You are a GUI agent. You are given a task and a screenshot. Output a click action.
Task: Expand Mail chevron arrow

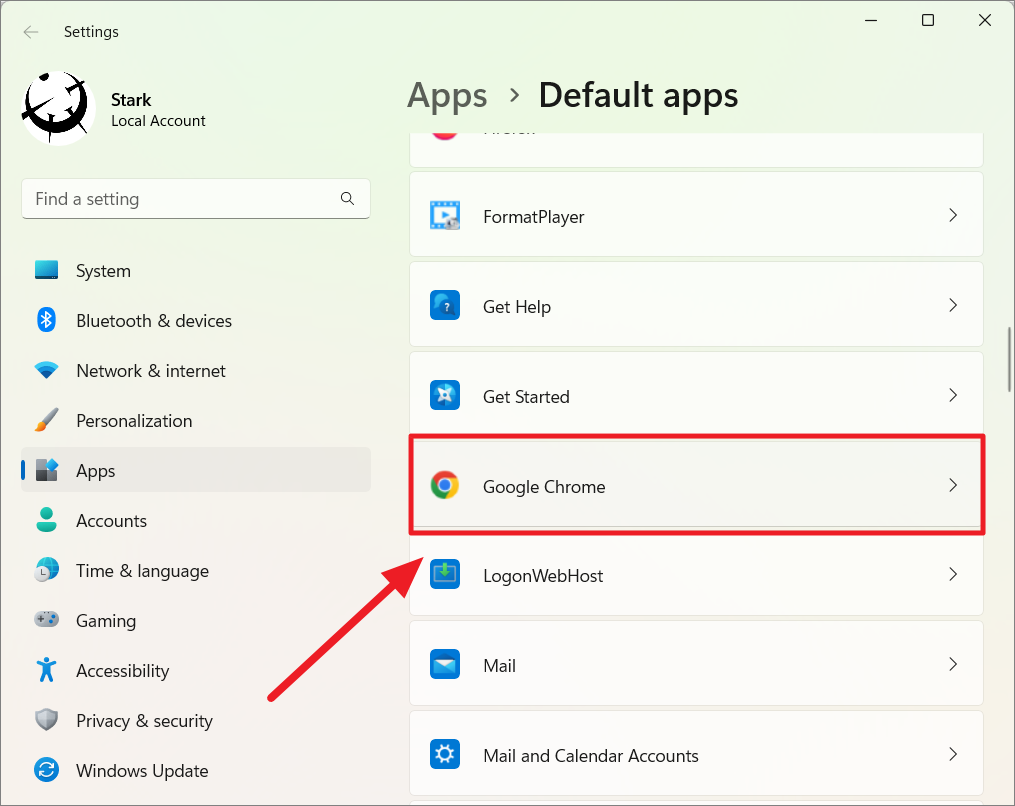(x=953, y=664)
